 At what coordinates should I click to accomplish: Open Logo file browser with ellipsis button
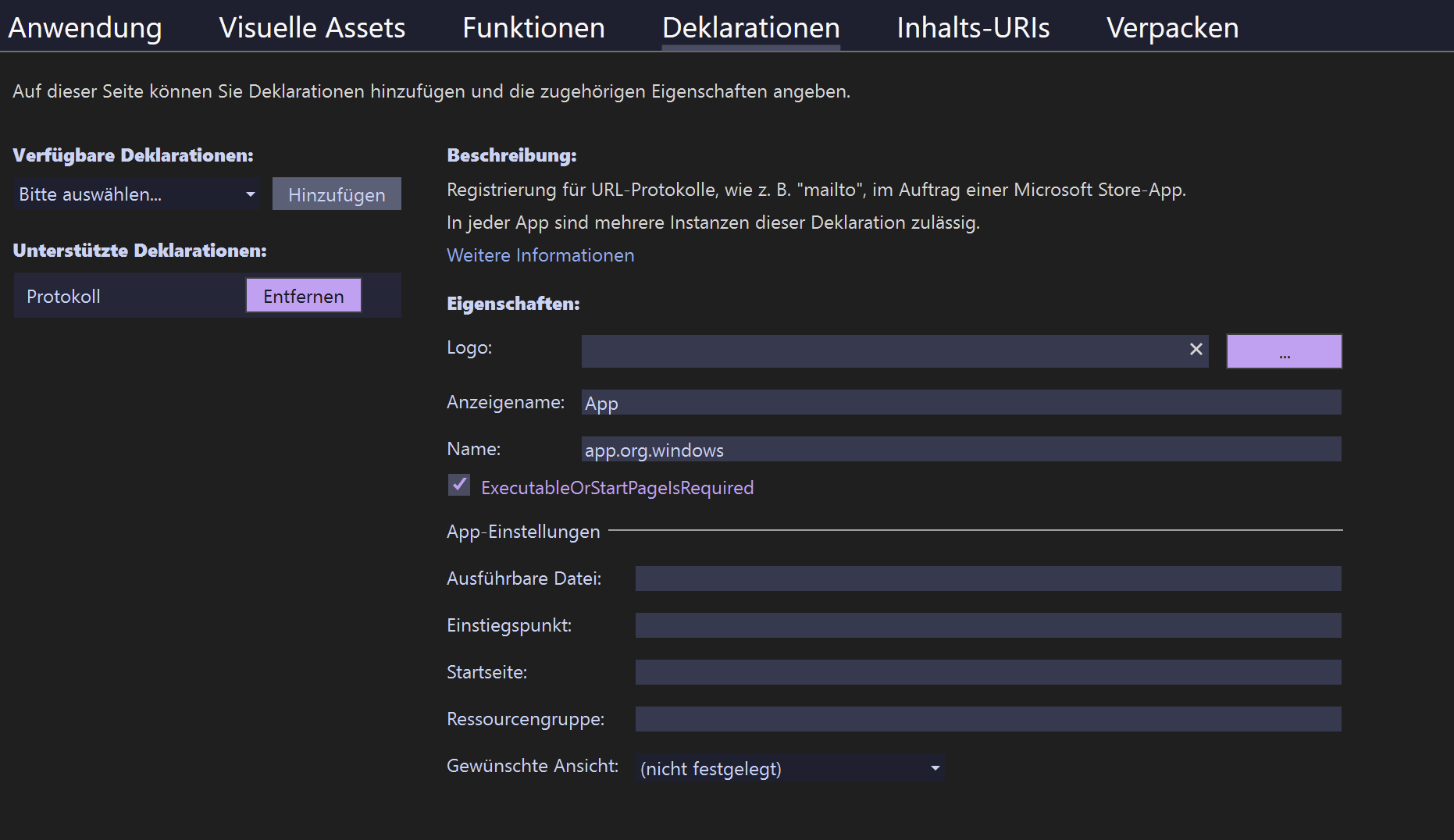pyautogui.click(x=1284, y=351)
